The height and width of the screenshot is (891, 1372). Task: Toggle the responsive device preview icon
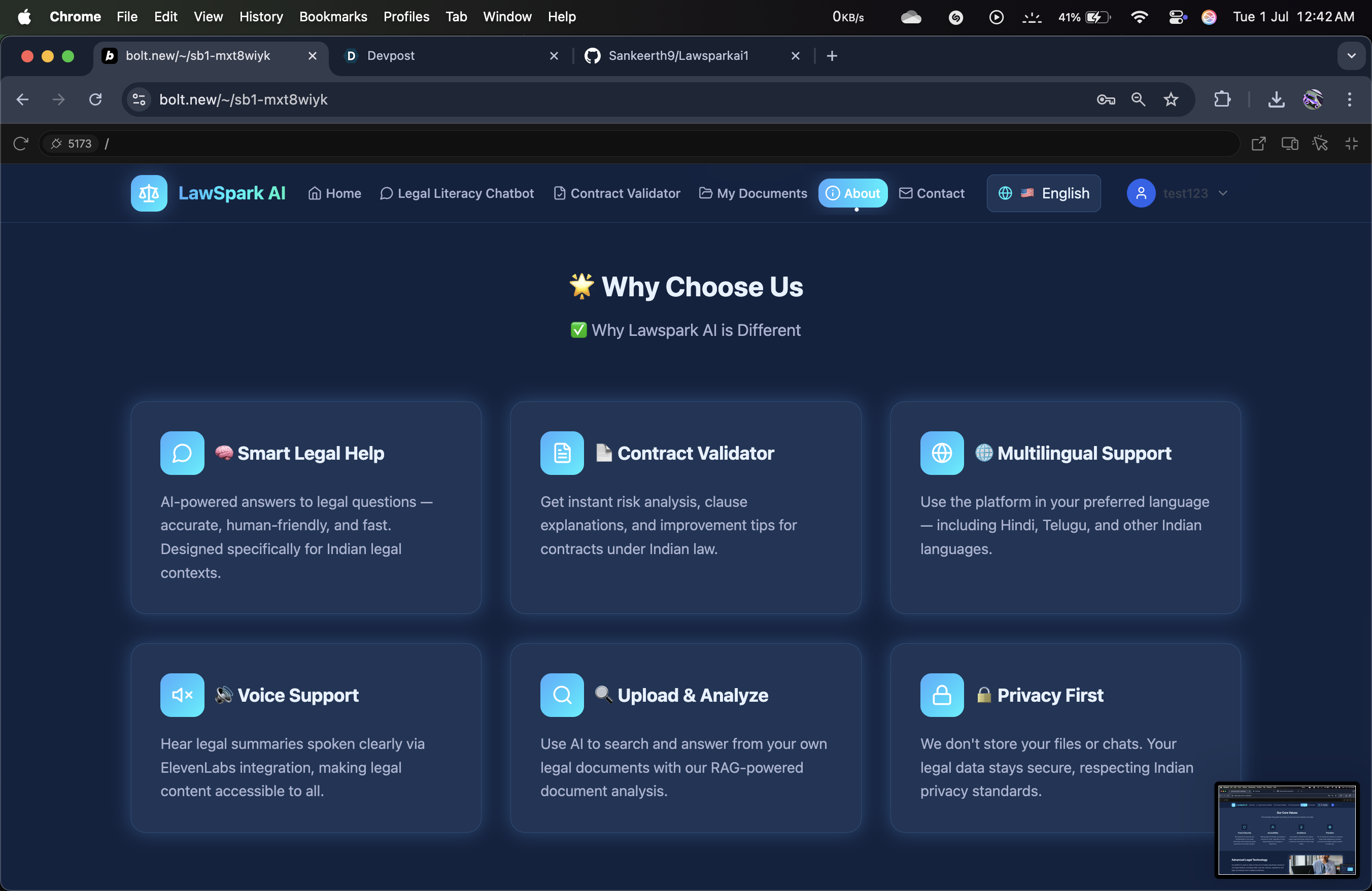pyautogui.click(x=1290, y=144)
